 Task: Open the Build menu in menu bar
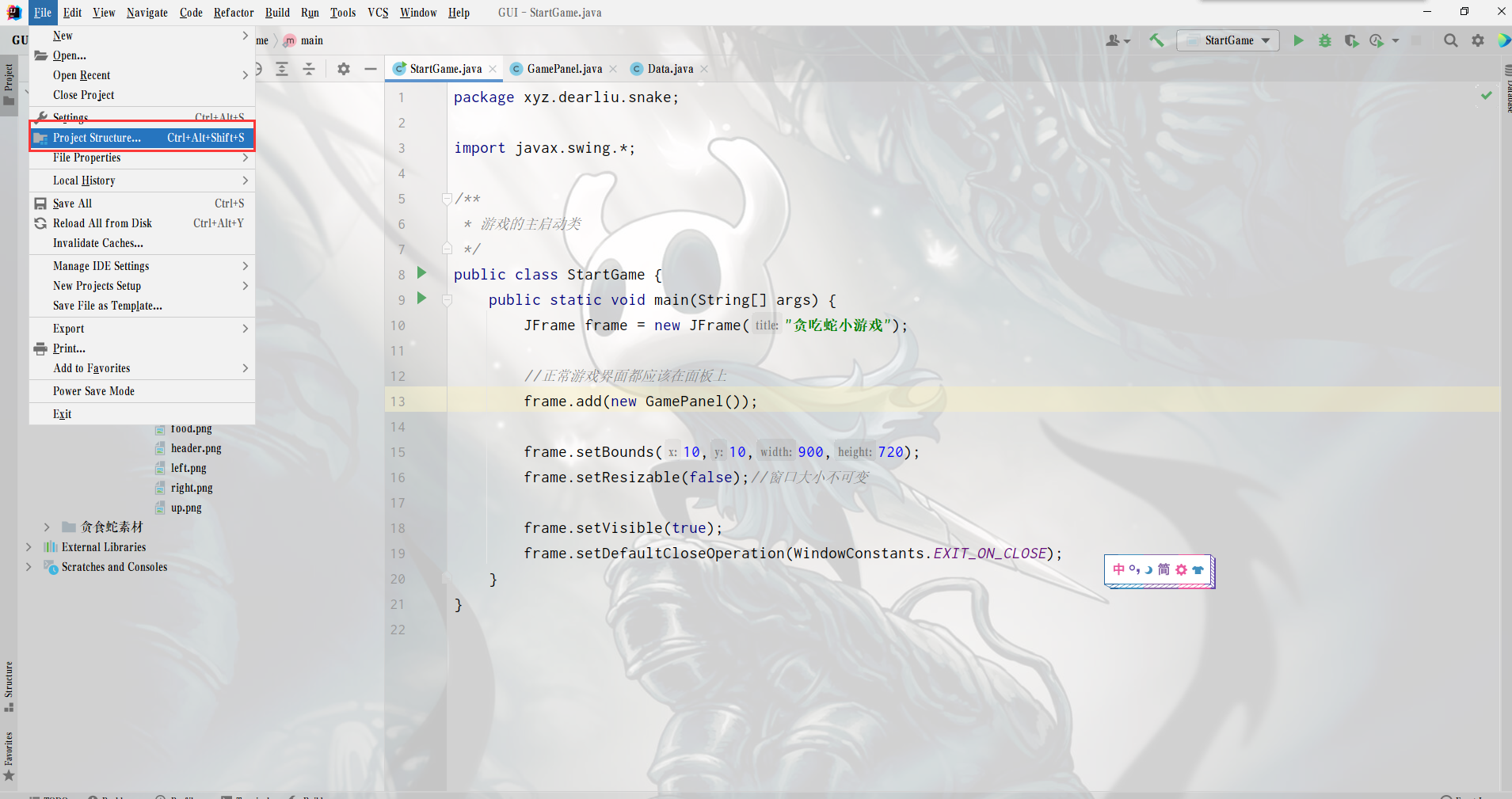click(x=277, y=13)
